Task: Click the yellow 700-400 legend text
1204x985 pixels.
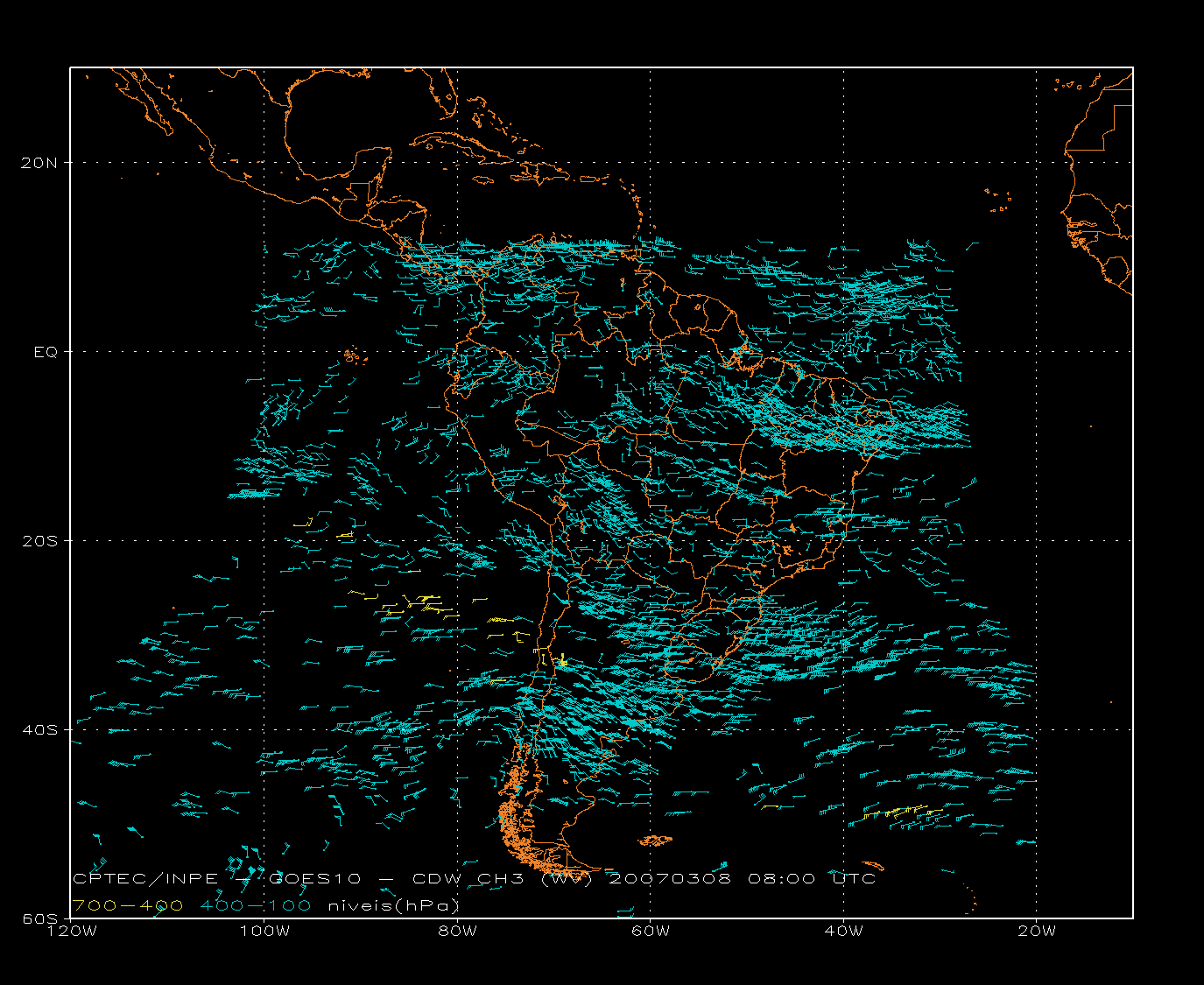Action: 128,905
